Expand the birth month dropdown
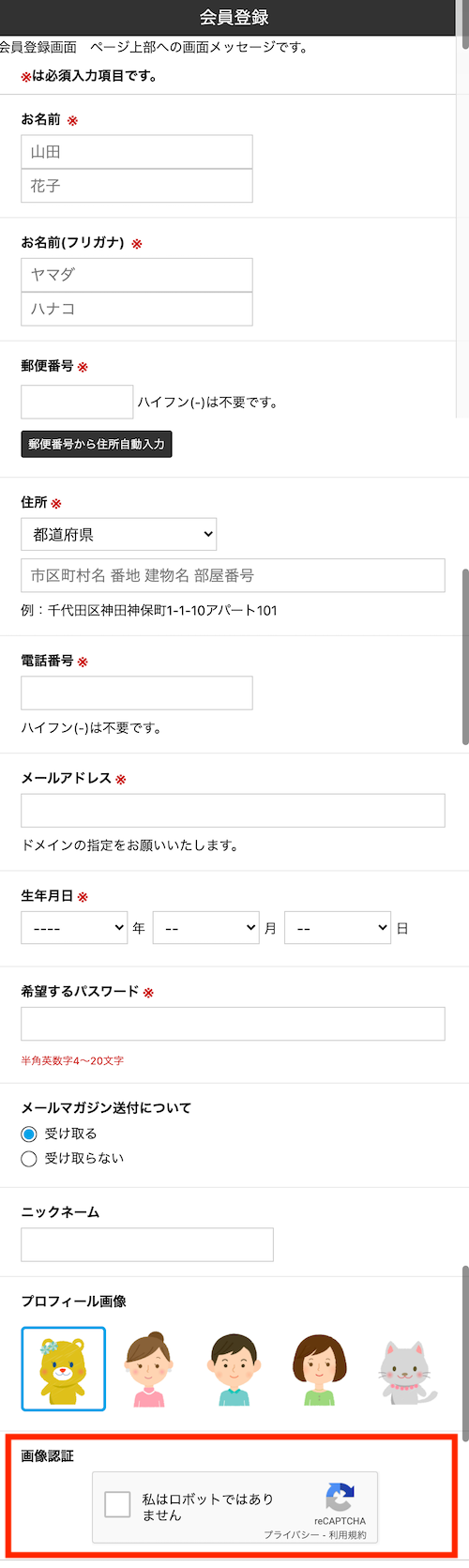This screenshot has width=469, height=1568. coord(206,927)
